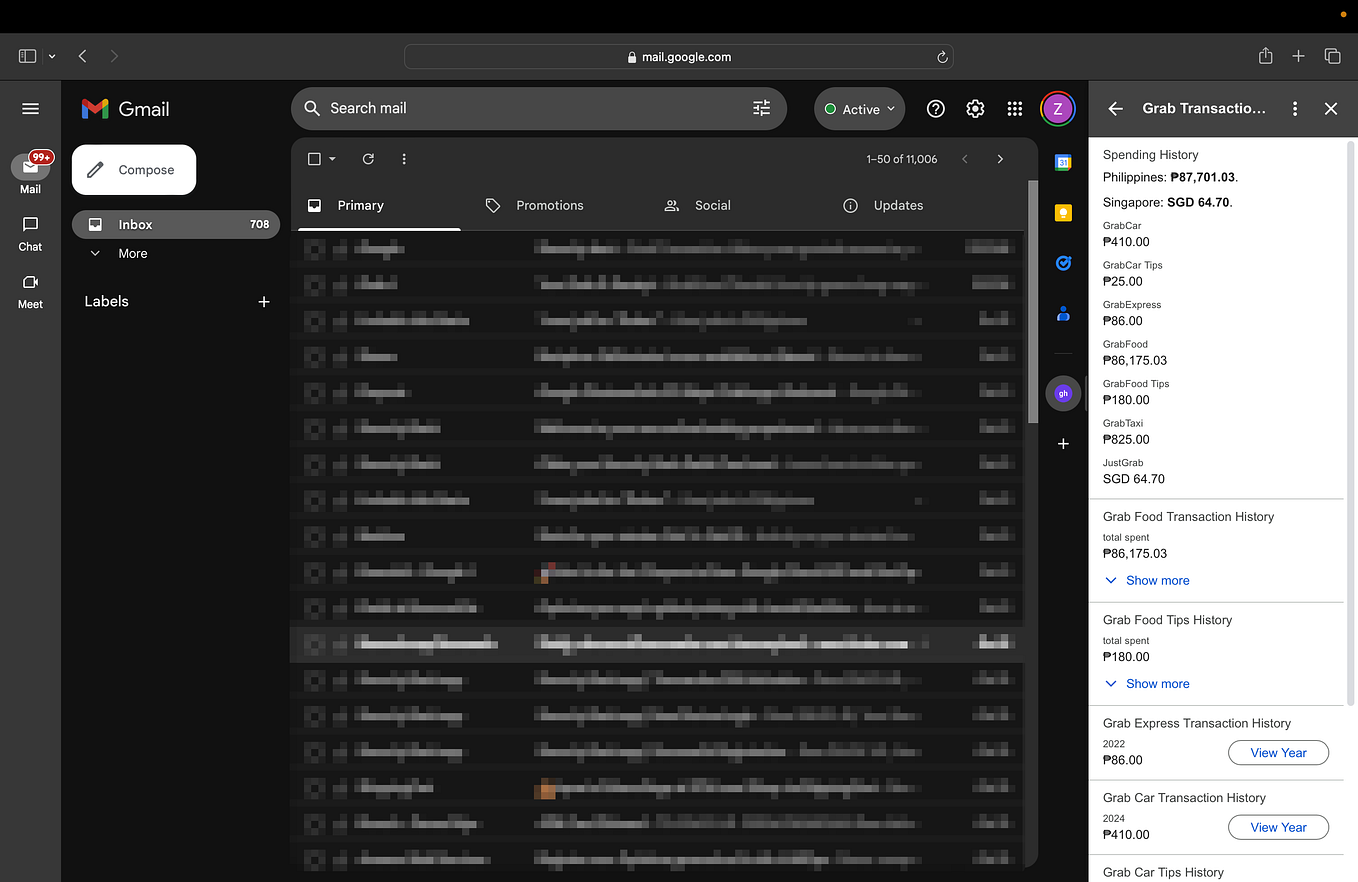This screenshot has width=1358, height=882.
Task: Click the mail.google.com address bar
Action: tap(678, 57)
